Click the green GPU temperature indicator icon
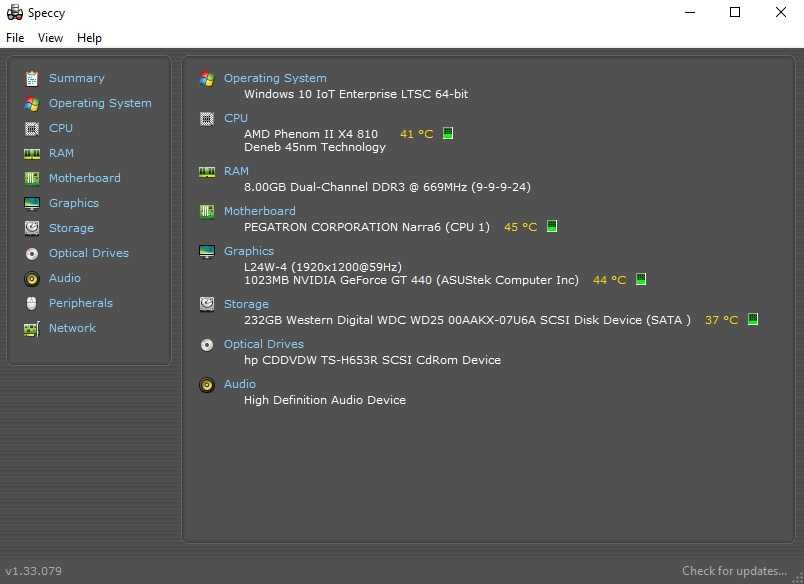 click(x=641, y=279)
